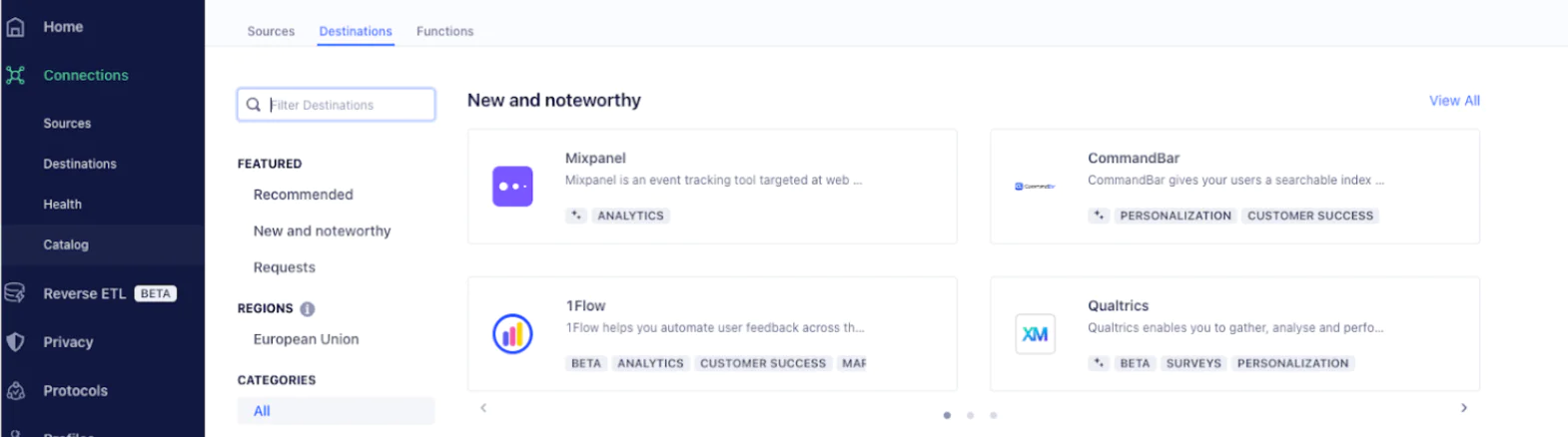Click the Regions info icon

pyautogui.click(x=308, y=309)
